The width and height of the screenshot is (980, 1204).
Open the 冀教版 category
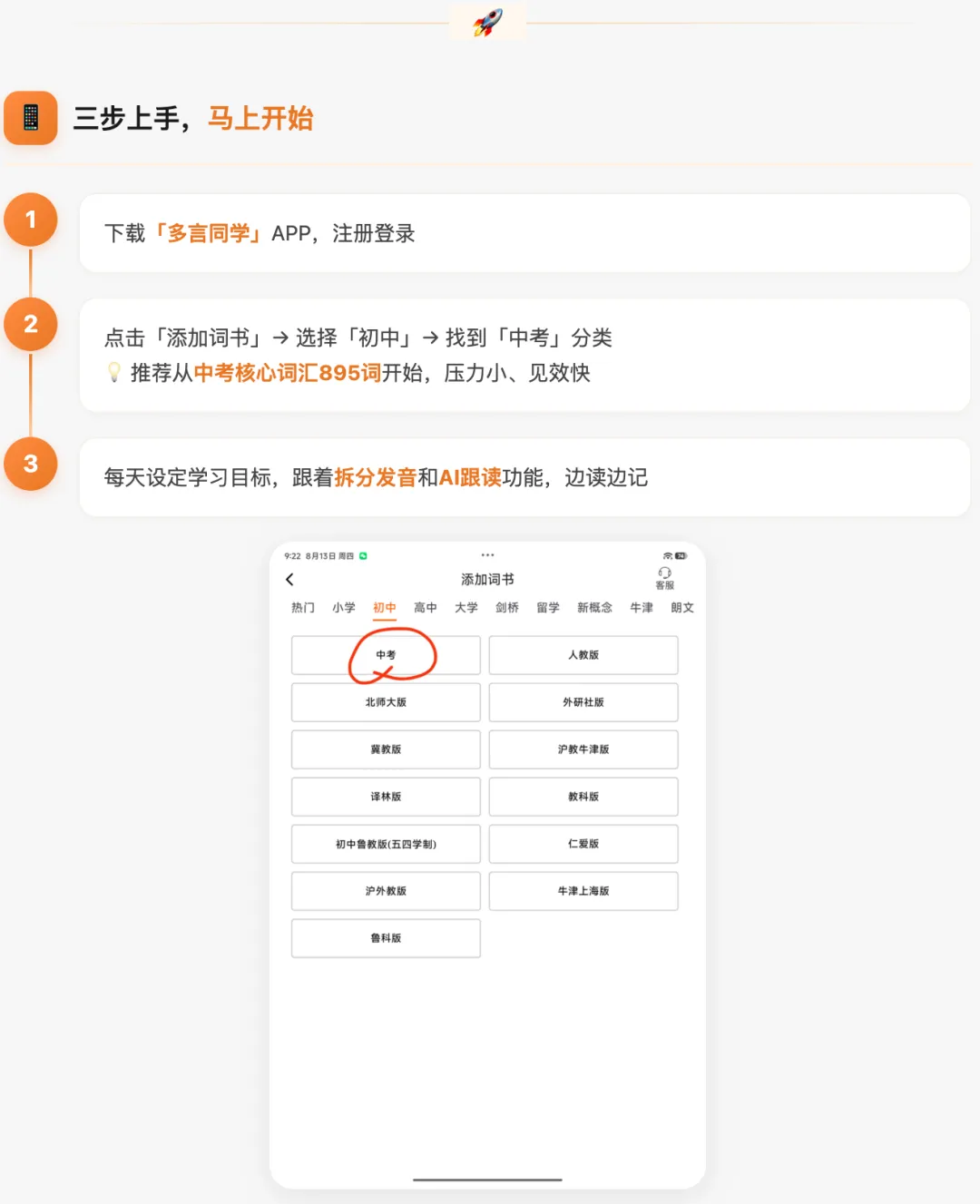(x=386, y=749)
